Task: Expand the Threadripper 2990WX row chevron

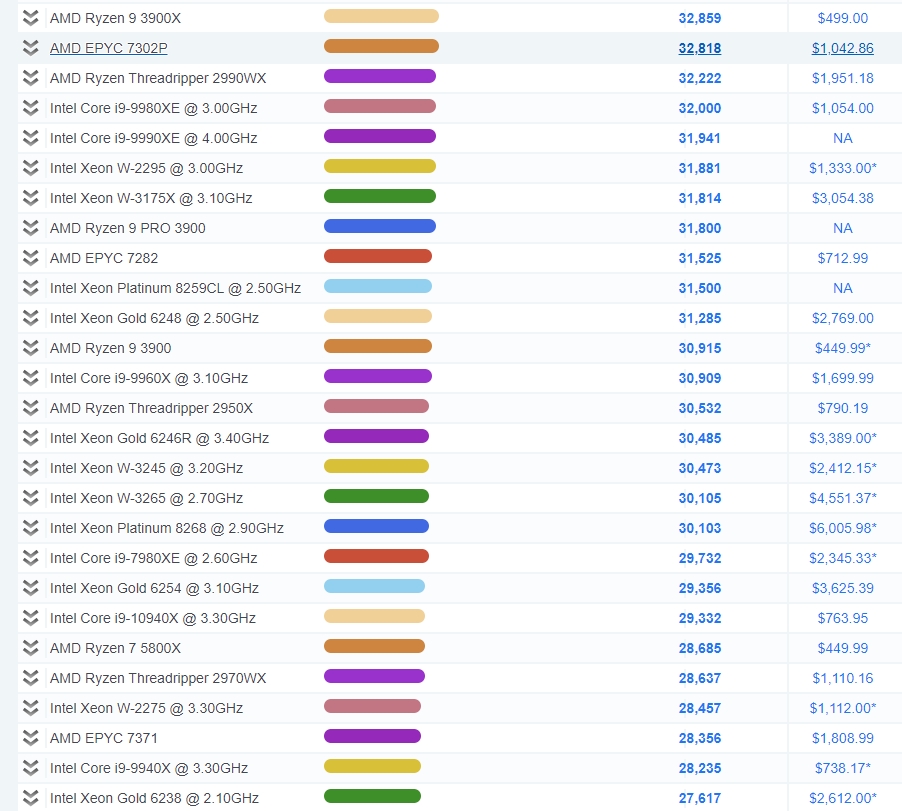Action: [x=30, y=78]
